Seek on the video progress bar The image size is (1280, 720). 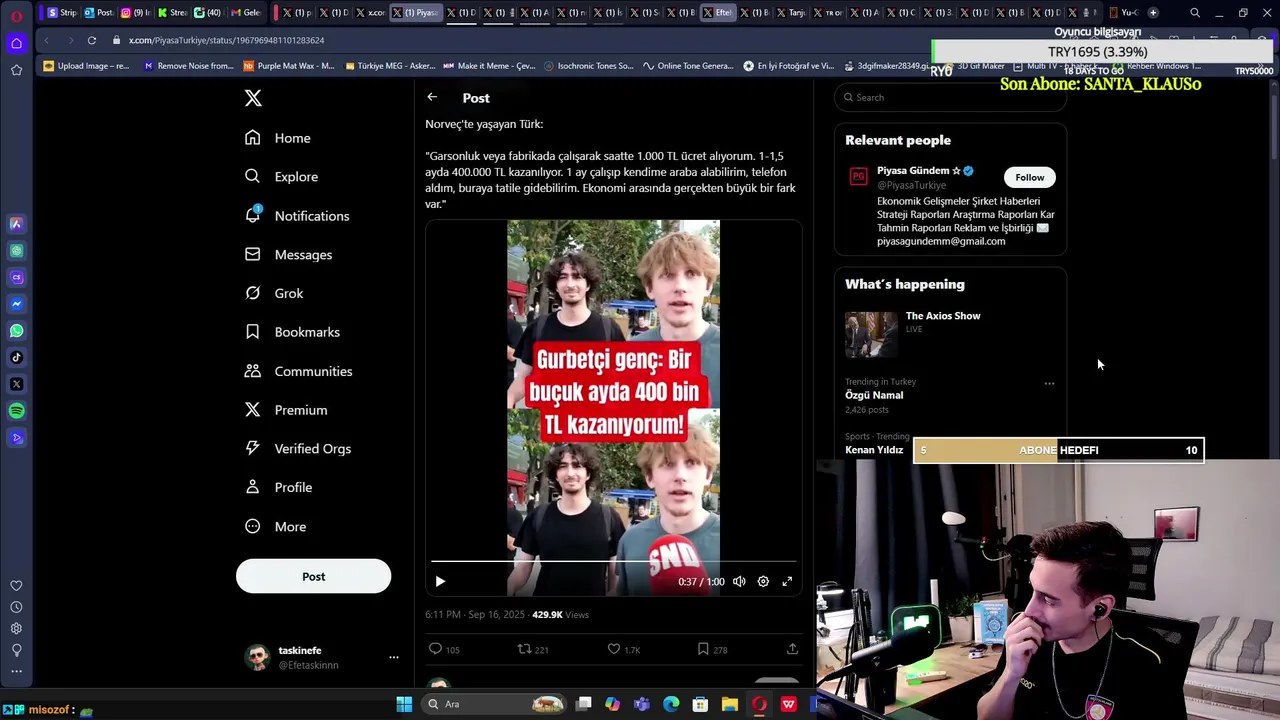(613, 562)
